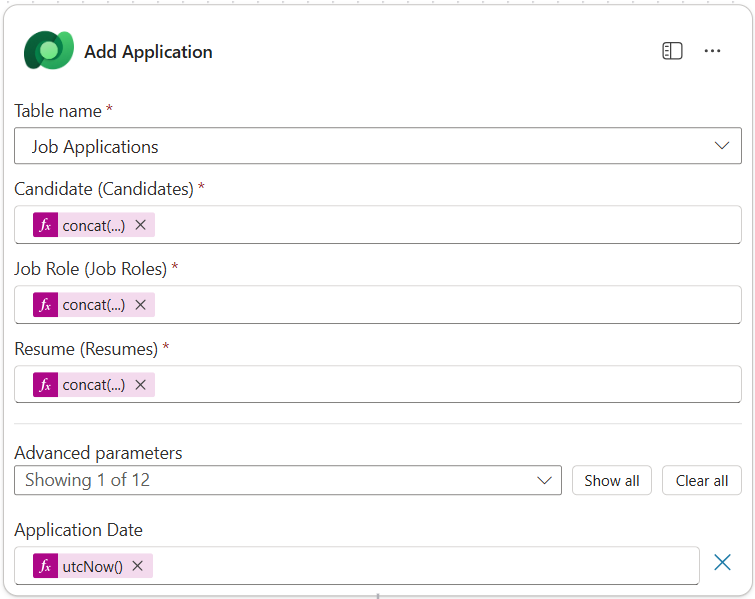755x599 pixels.
Task: Click the Show all button
Action: 612,480
